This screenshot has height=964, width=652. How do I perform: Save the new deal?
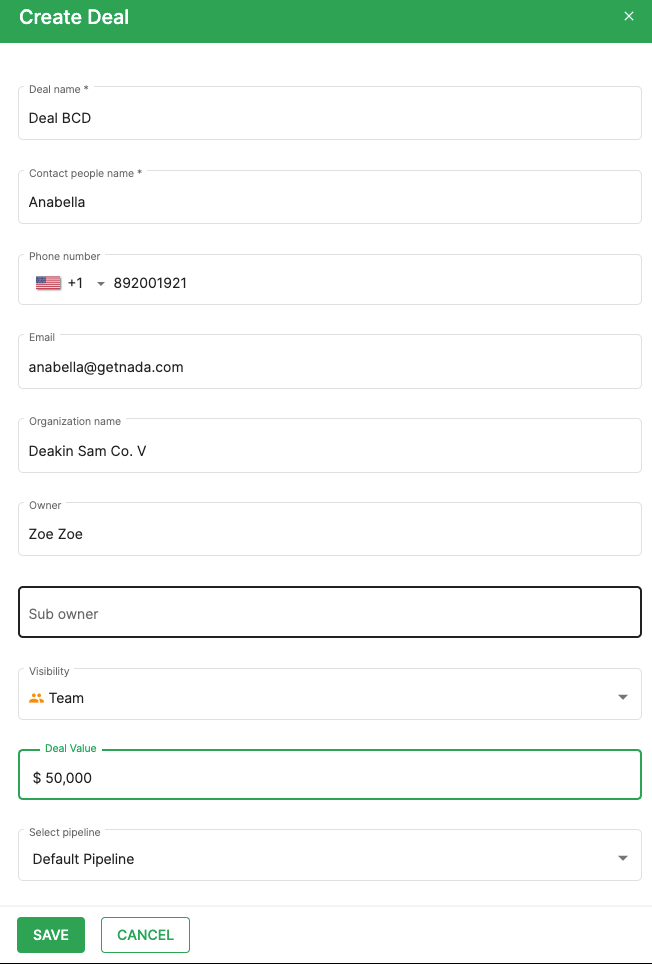tap(51, 935)
